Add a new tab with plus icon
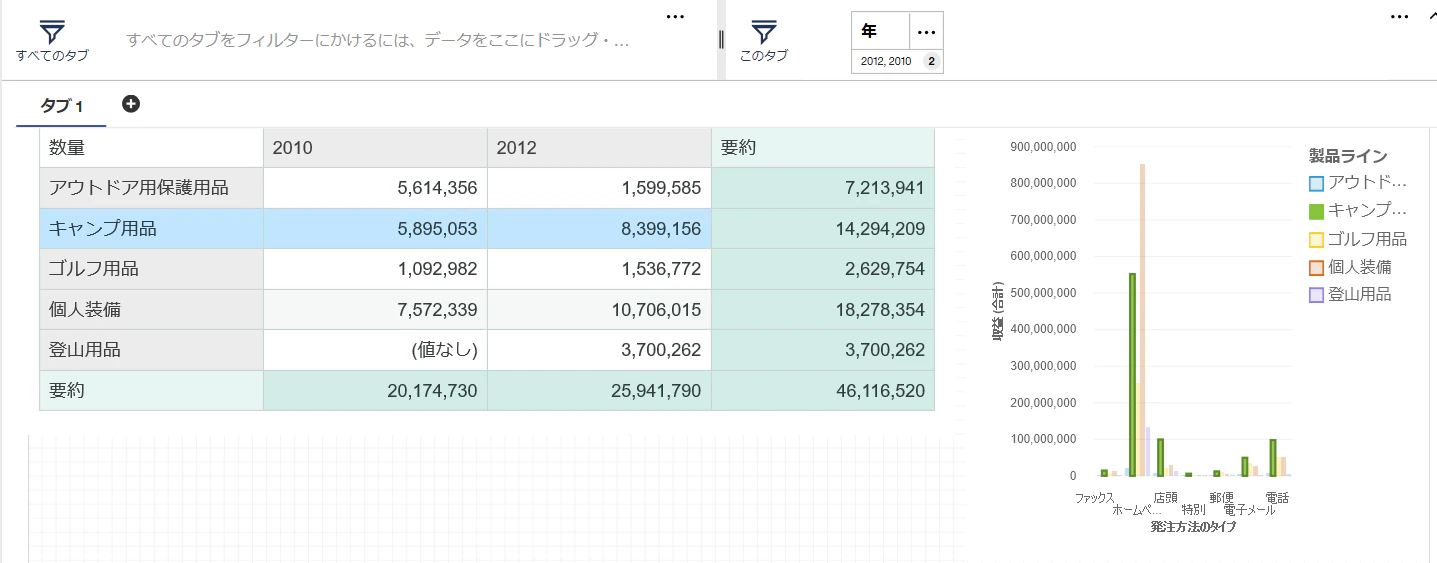The image size is (1437, 563). [x=131, y=104]
